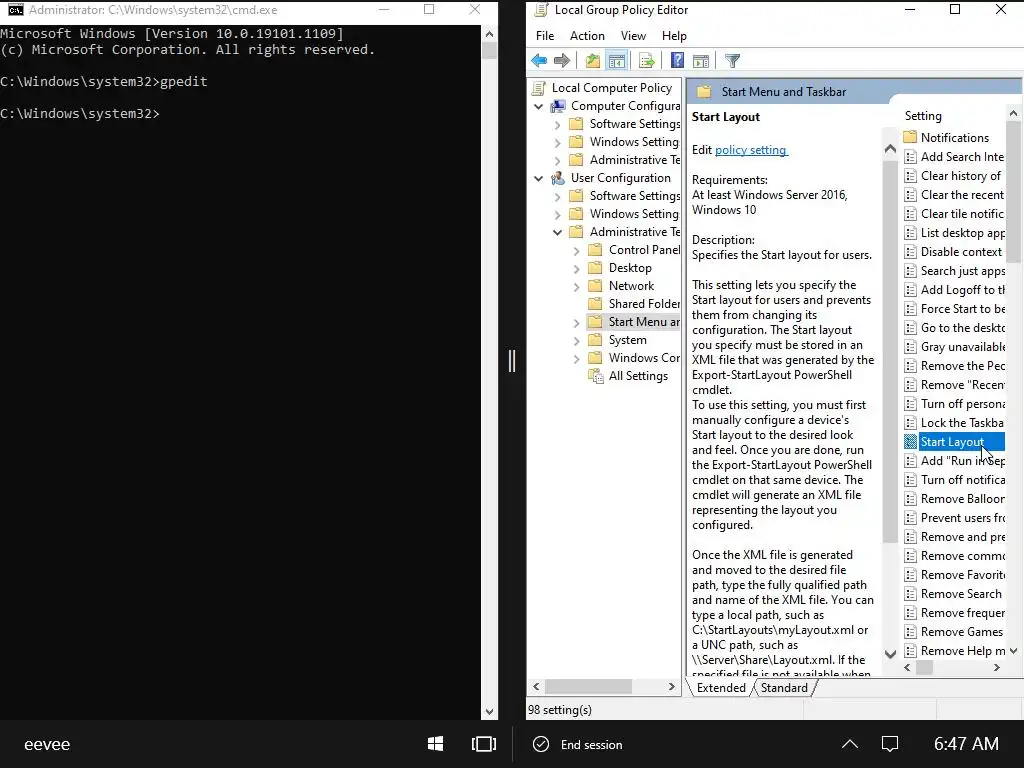
Task: Select Clear history of recently opened setting
Action: tap(954, 176)
